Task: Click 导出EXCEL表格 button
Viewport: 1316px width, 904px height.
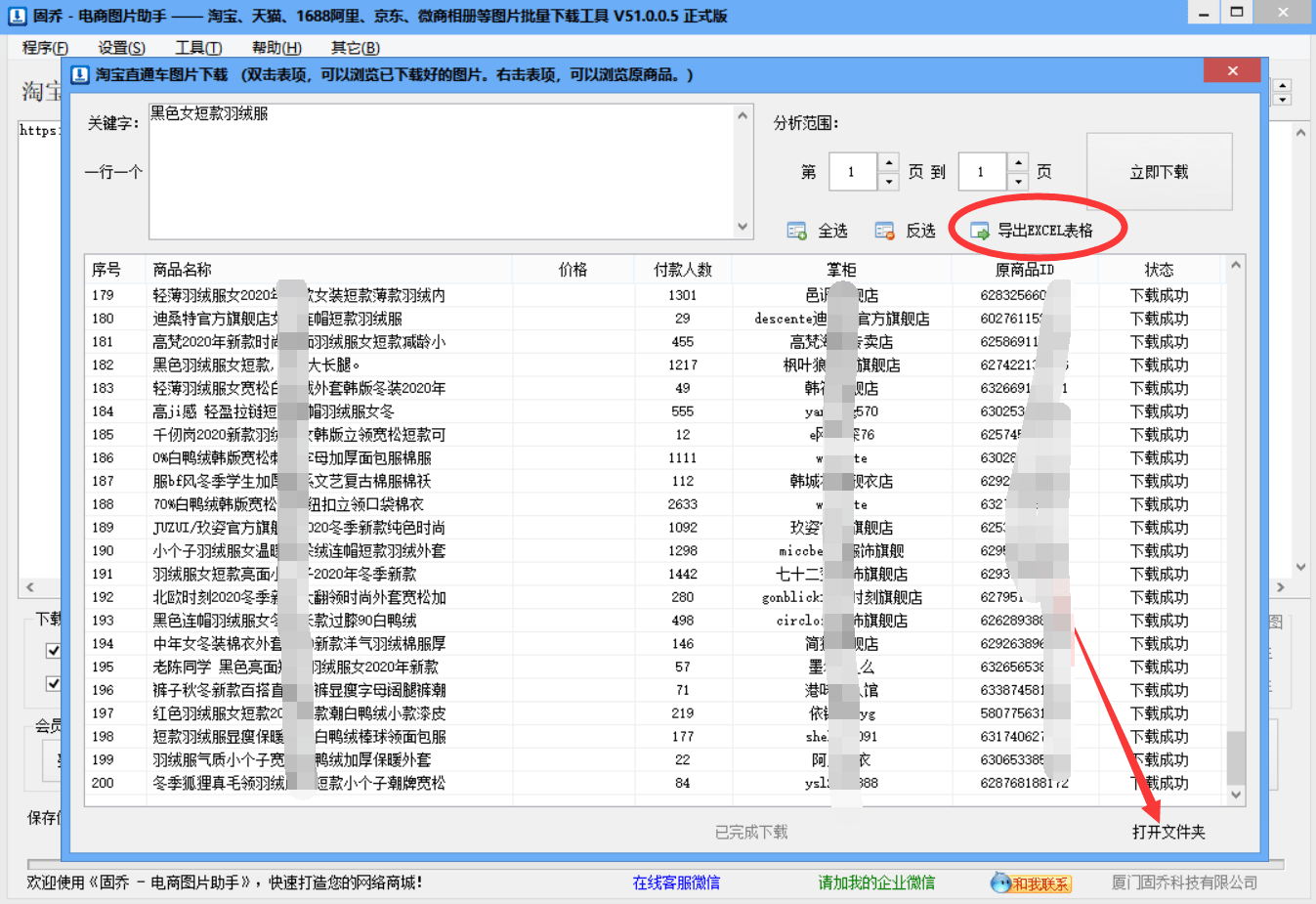Action: pyautogui.click(x=1044, y=231)
